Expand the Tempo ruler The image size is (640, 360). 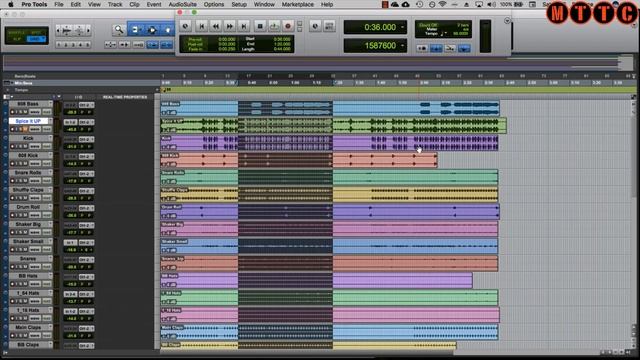[8, 90]
